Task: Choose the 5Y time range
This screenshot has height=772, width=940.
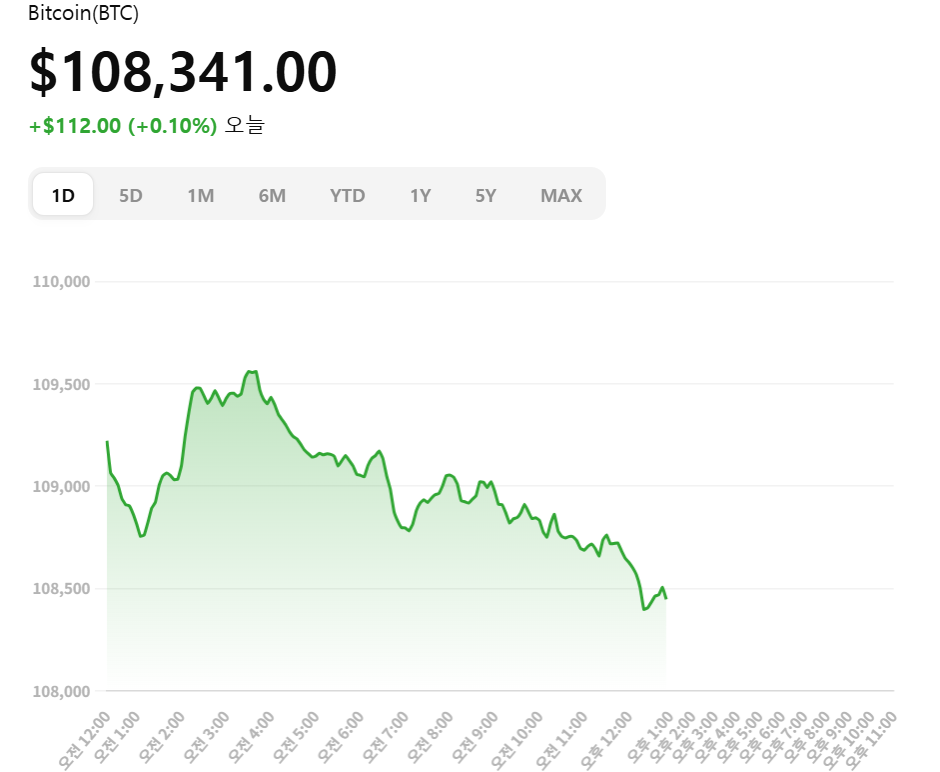Action: click(486, 195)
